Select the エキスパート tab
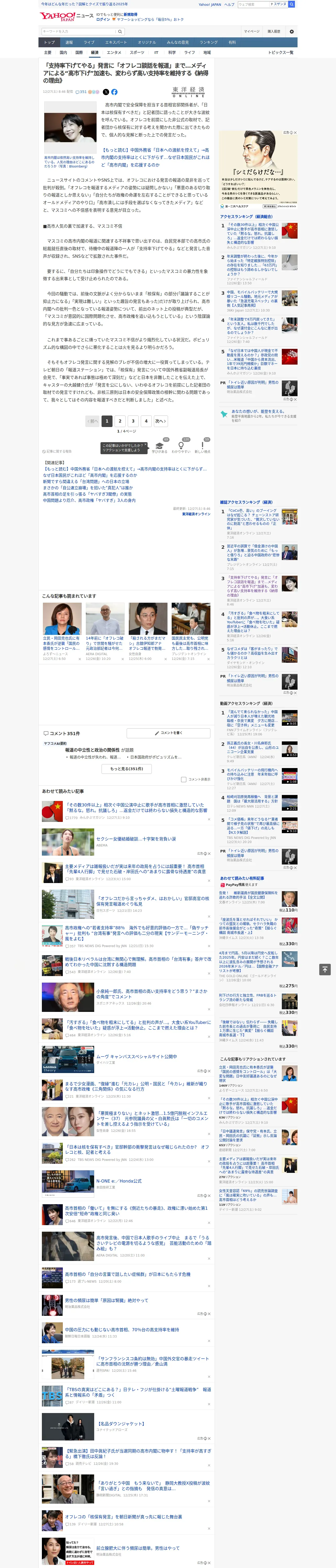336x1568 pixels. [x=116, y=42]
